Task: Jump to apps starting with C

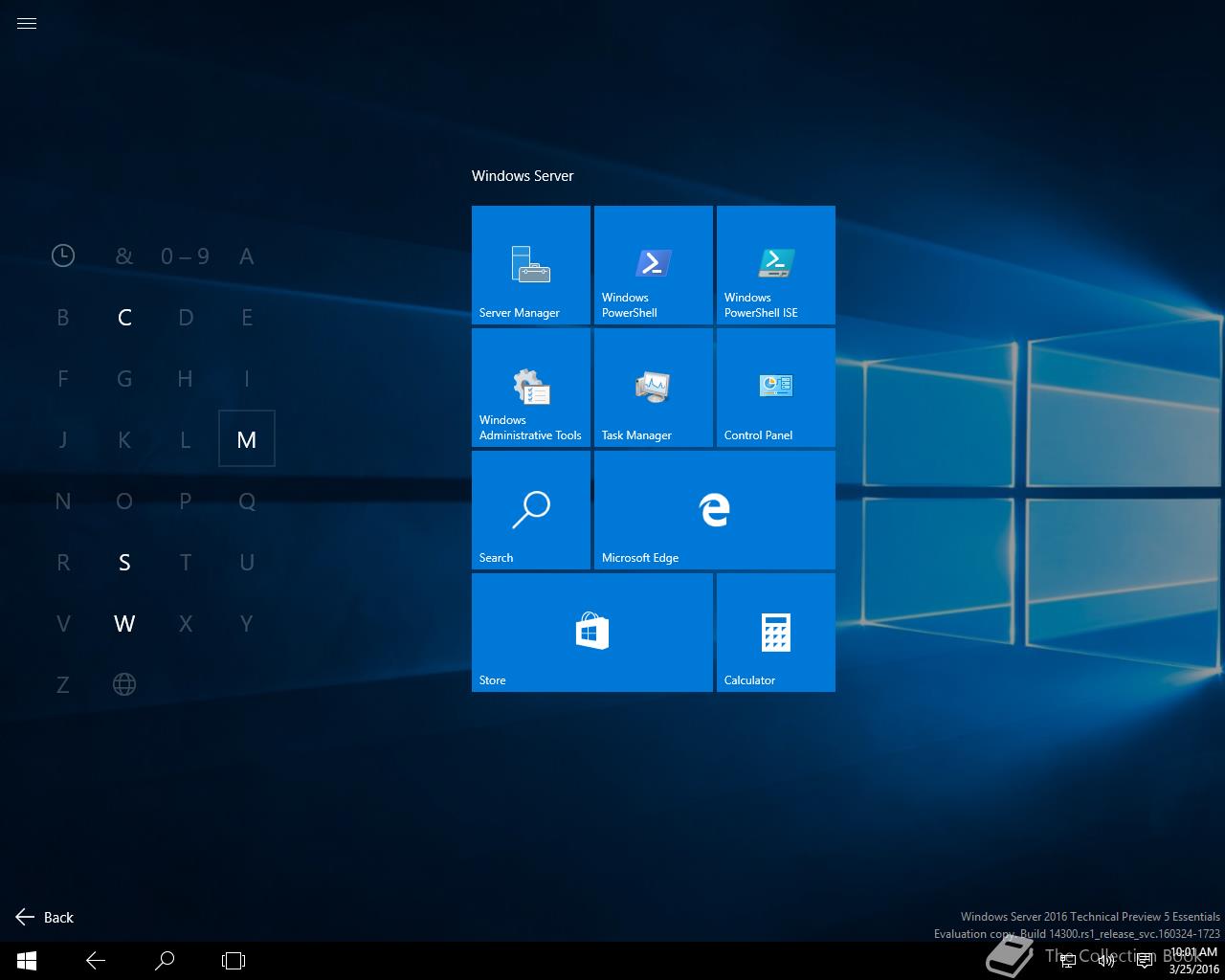Action: coord(124,317)
